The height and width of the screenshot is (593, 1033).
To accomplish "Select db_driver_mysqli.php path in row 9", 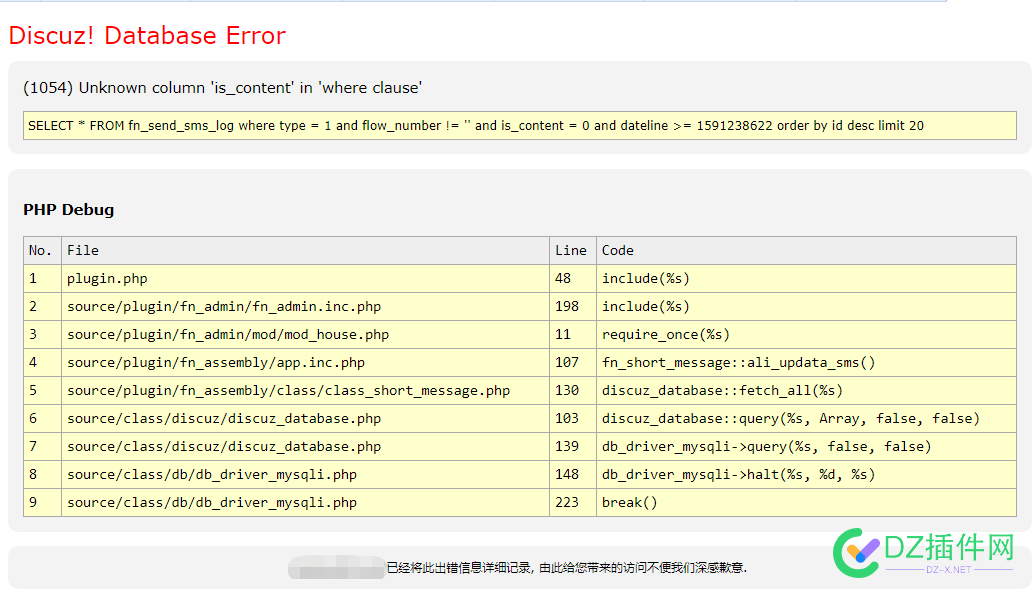I will point(212,503).
